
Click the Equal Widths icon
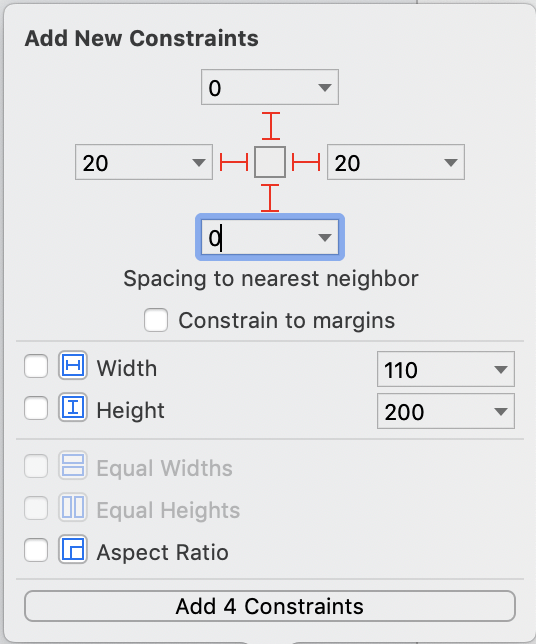tap(73, 465)
